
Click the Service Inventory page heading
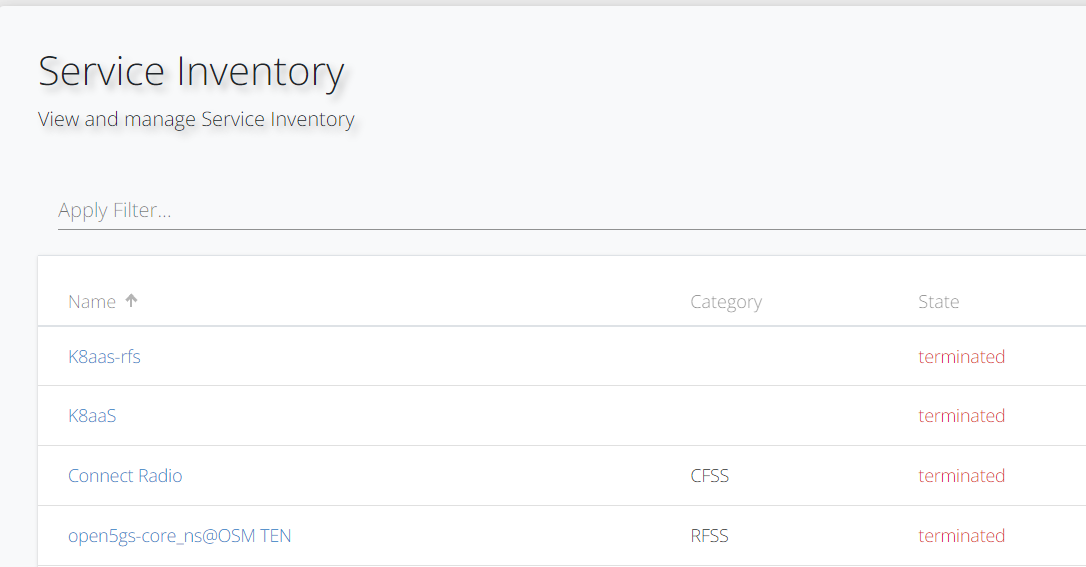(191, 72)
